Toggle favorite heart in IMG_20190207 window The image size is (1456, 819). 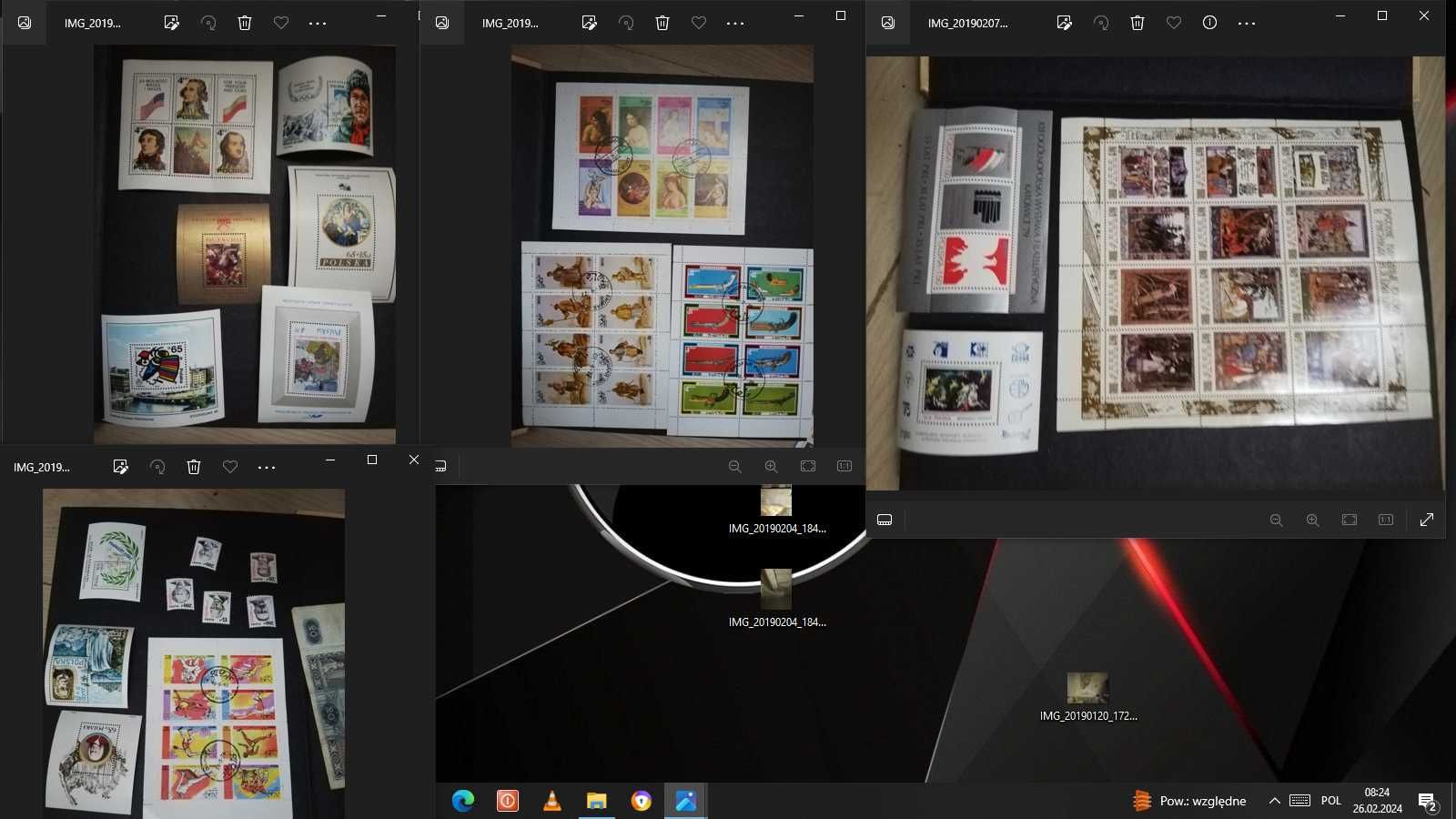(x=1174, y=23)
